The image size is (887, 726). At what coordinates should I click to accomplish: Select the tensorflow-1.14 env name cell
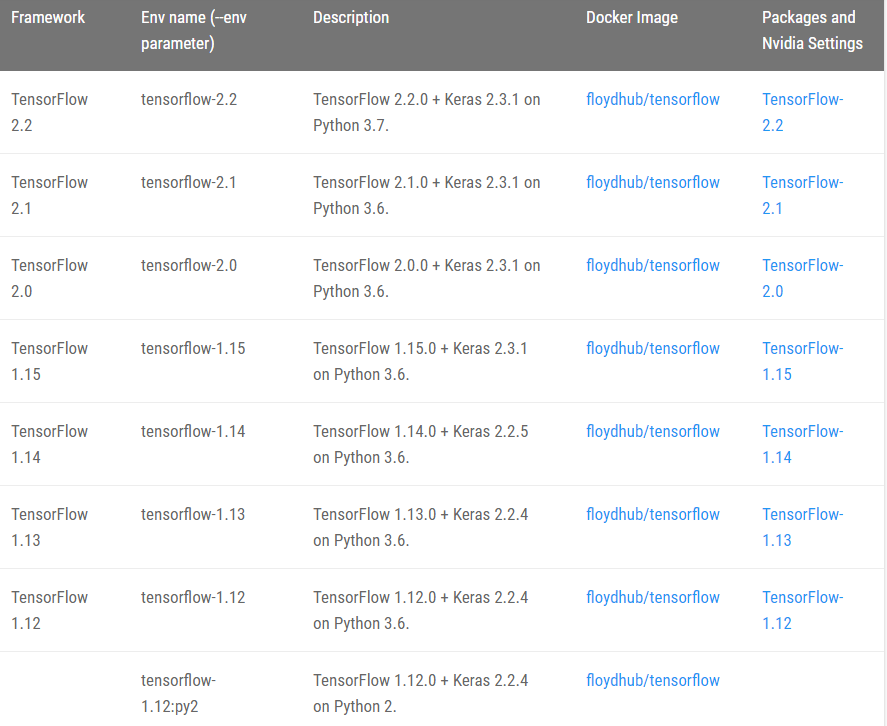tap(193, 432)
